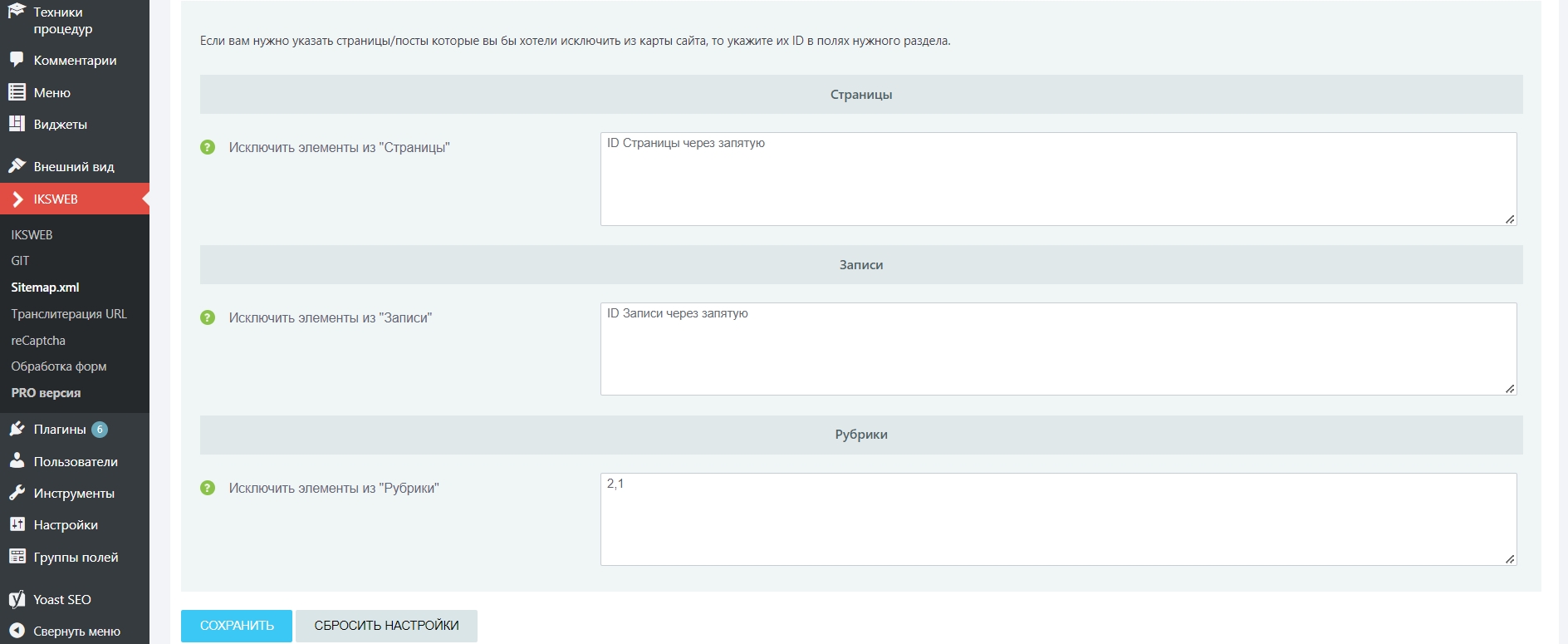Screen dimensions: 1568x644
Task: Select the IKSWEB submenu entry
Action: click(32, 234)
